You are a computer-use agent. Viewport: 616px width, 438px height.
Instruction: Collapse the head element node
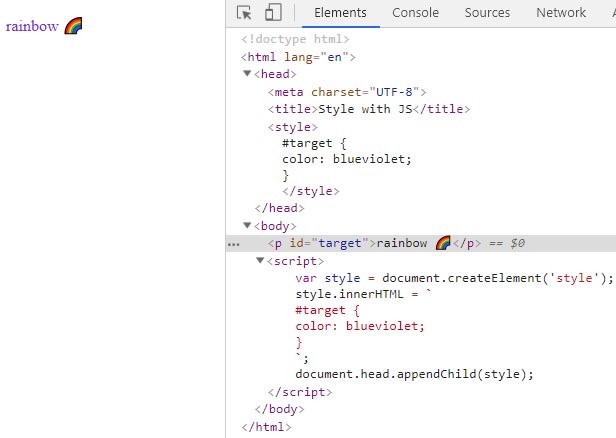(x=247, y=74)
